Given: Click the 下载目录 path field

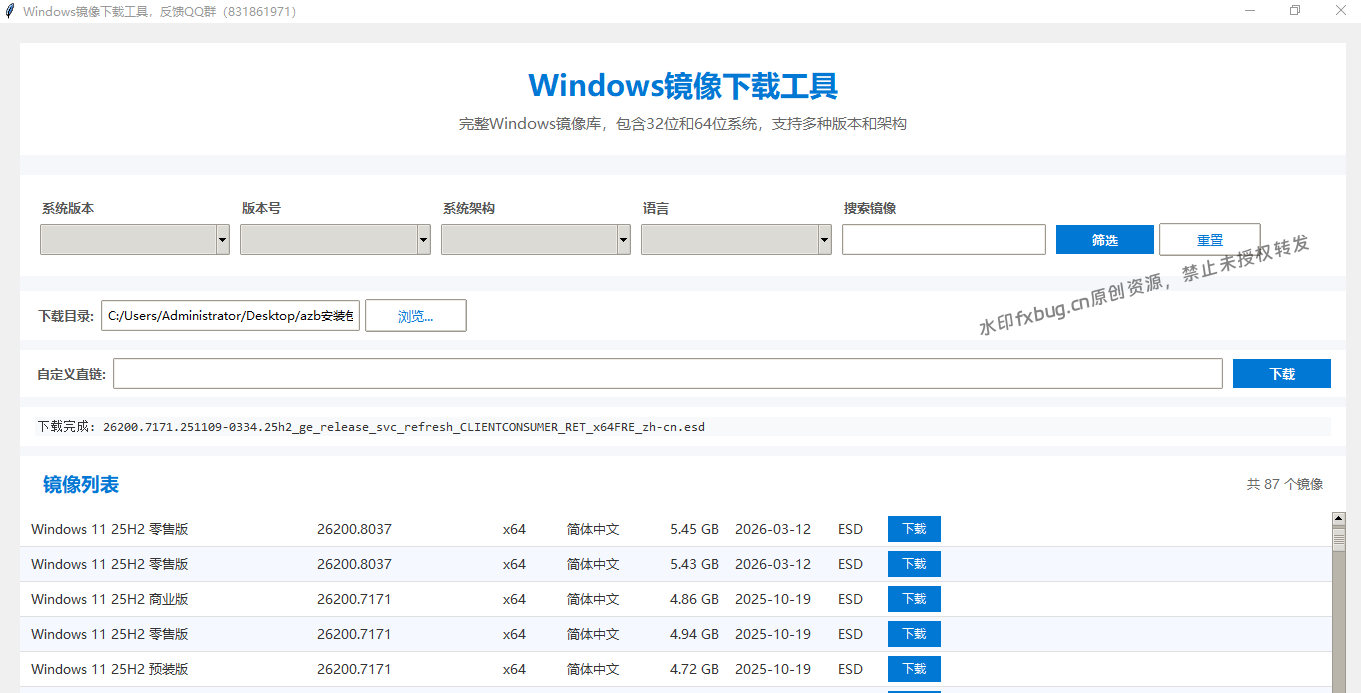Looking at the screenshot, I should [x=230, y=315].
